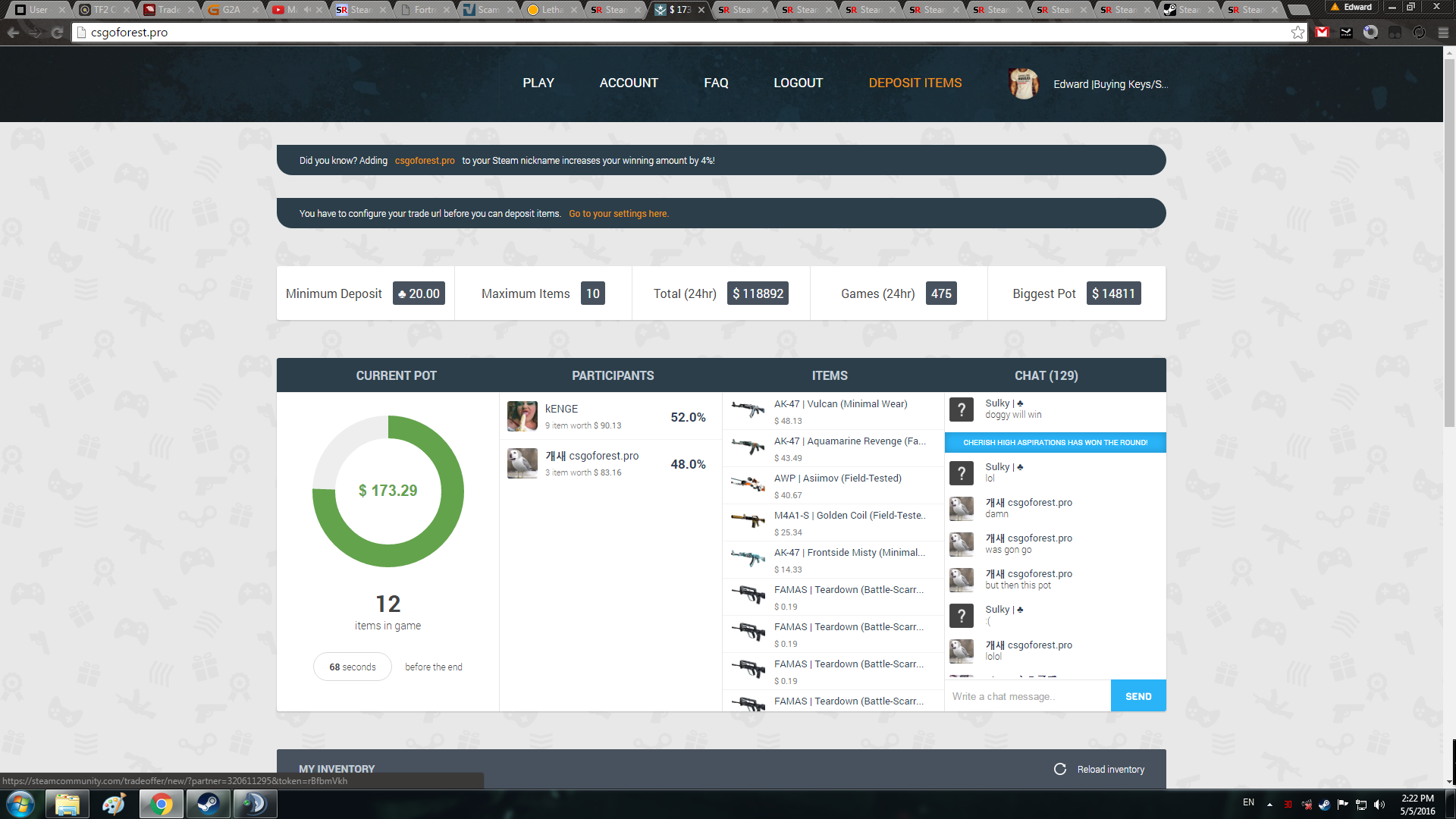The width and height of the screenshot is (1456, 819).
Task: Click the browser reload button
Action: click(x=57, y=33)
